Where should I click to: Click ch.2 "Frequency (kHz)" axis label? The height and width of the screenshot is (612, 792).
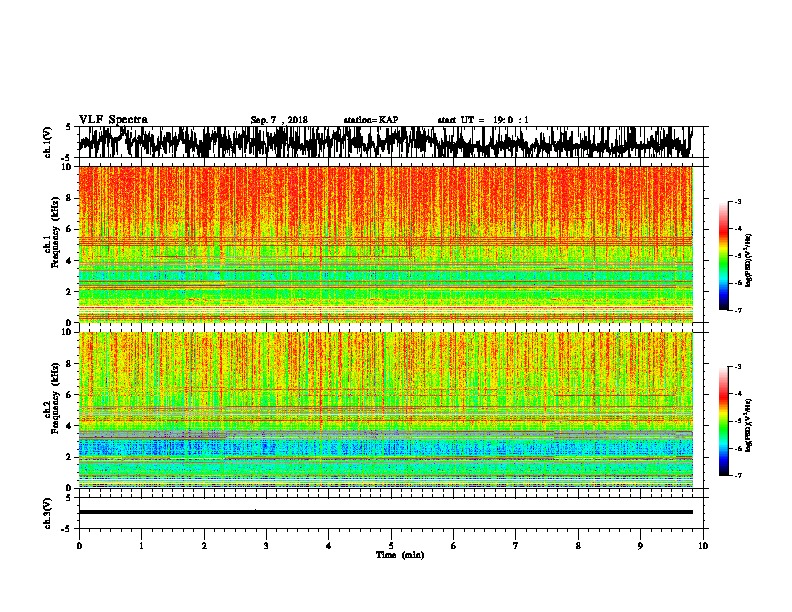pyautogui.click(x=55, y=397)
